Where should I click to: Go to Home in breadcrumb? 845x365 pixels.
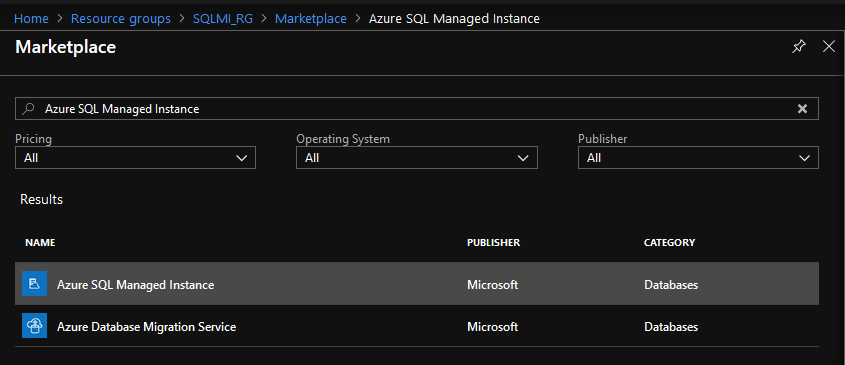pos(31,19)
